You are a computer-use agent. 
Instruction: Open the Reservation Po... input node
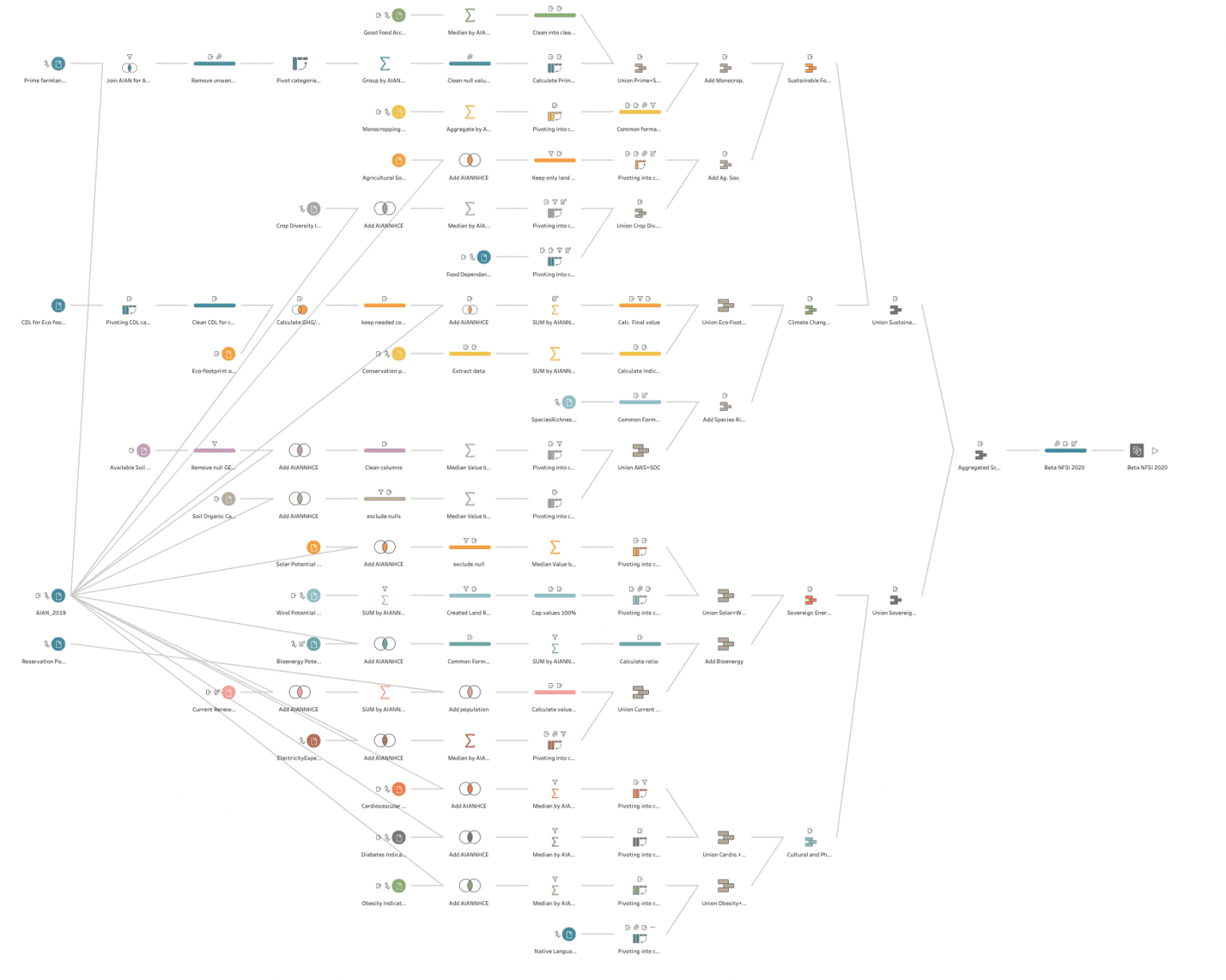[58, 644]
